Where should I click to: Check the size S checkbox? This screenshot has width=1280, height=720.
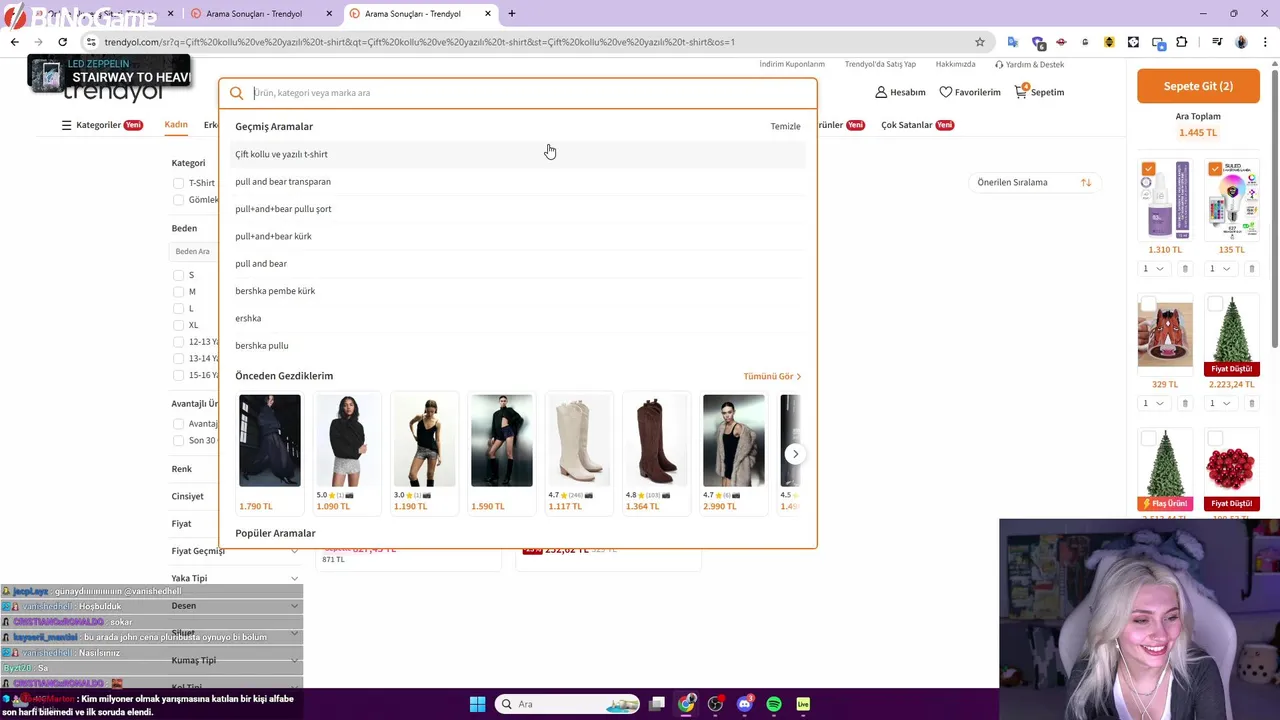178,275
